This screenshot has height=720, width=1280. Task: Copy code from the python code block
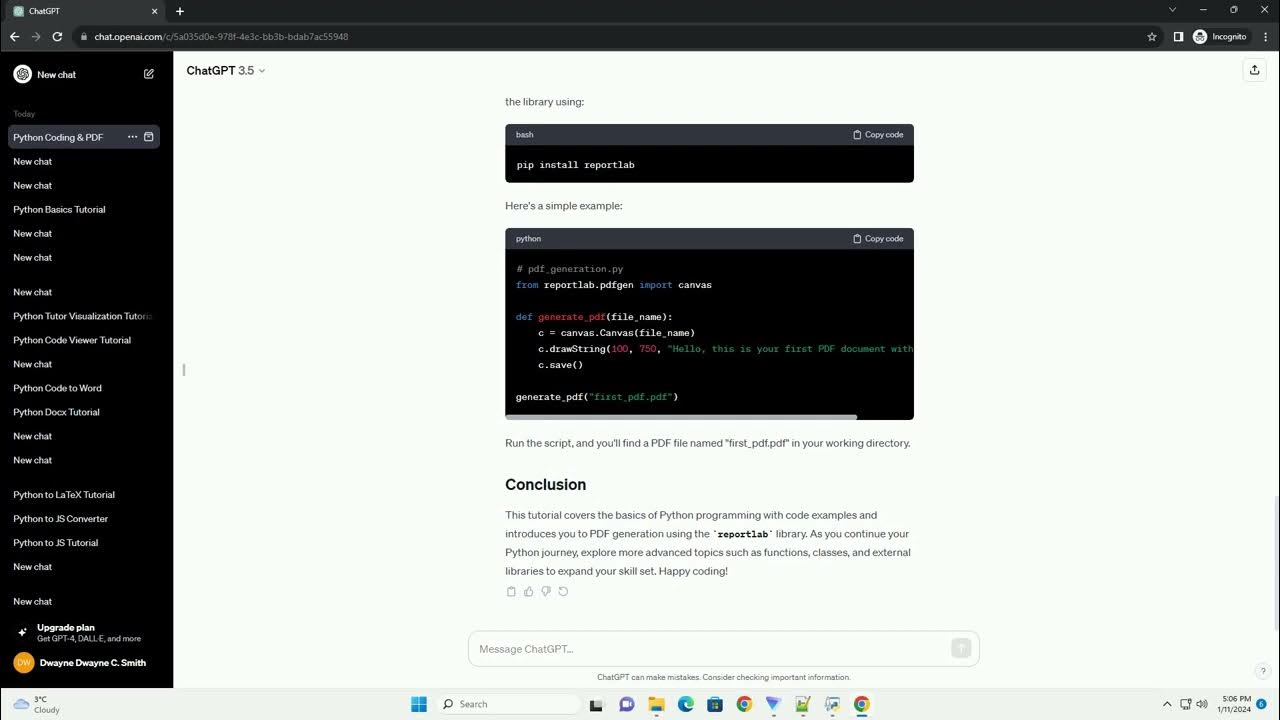(x=878, y=238)
